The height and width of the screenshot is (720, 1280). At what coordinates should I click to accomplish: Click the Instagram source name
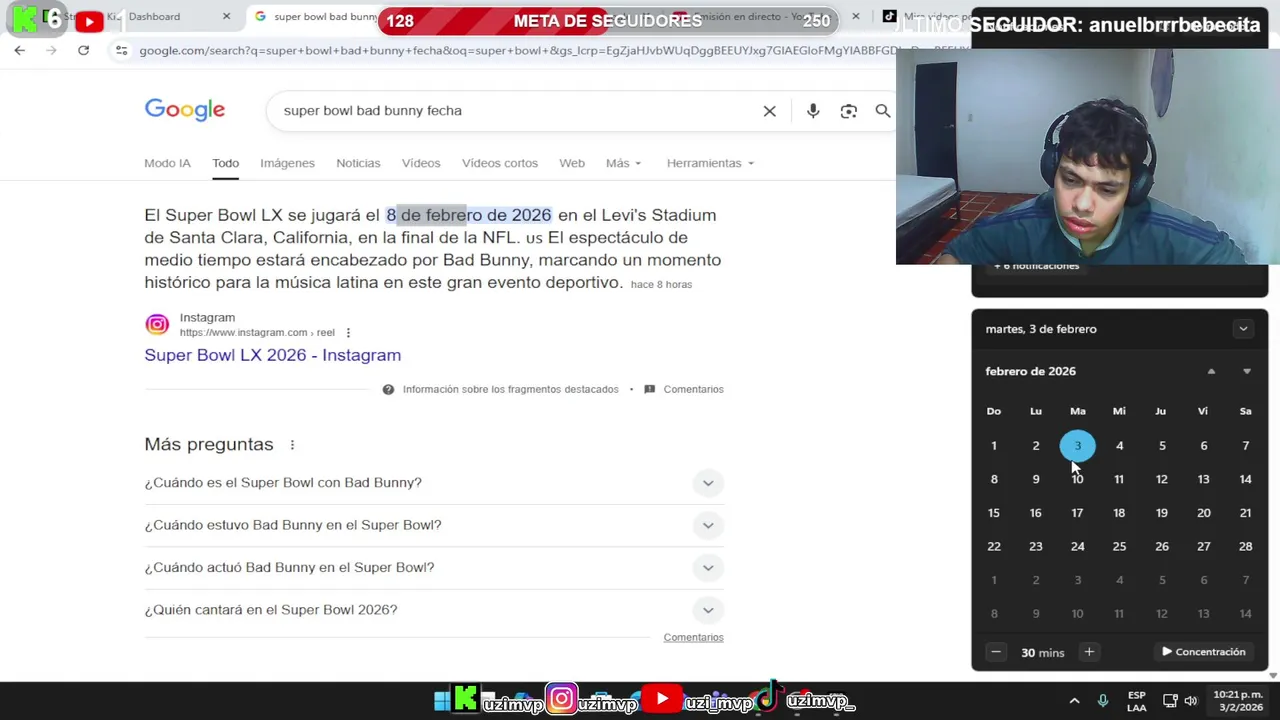click(207, 318)
